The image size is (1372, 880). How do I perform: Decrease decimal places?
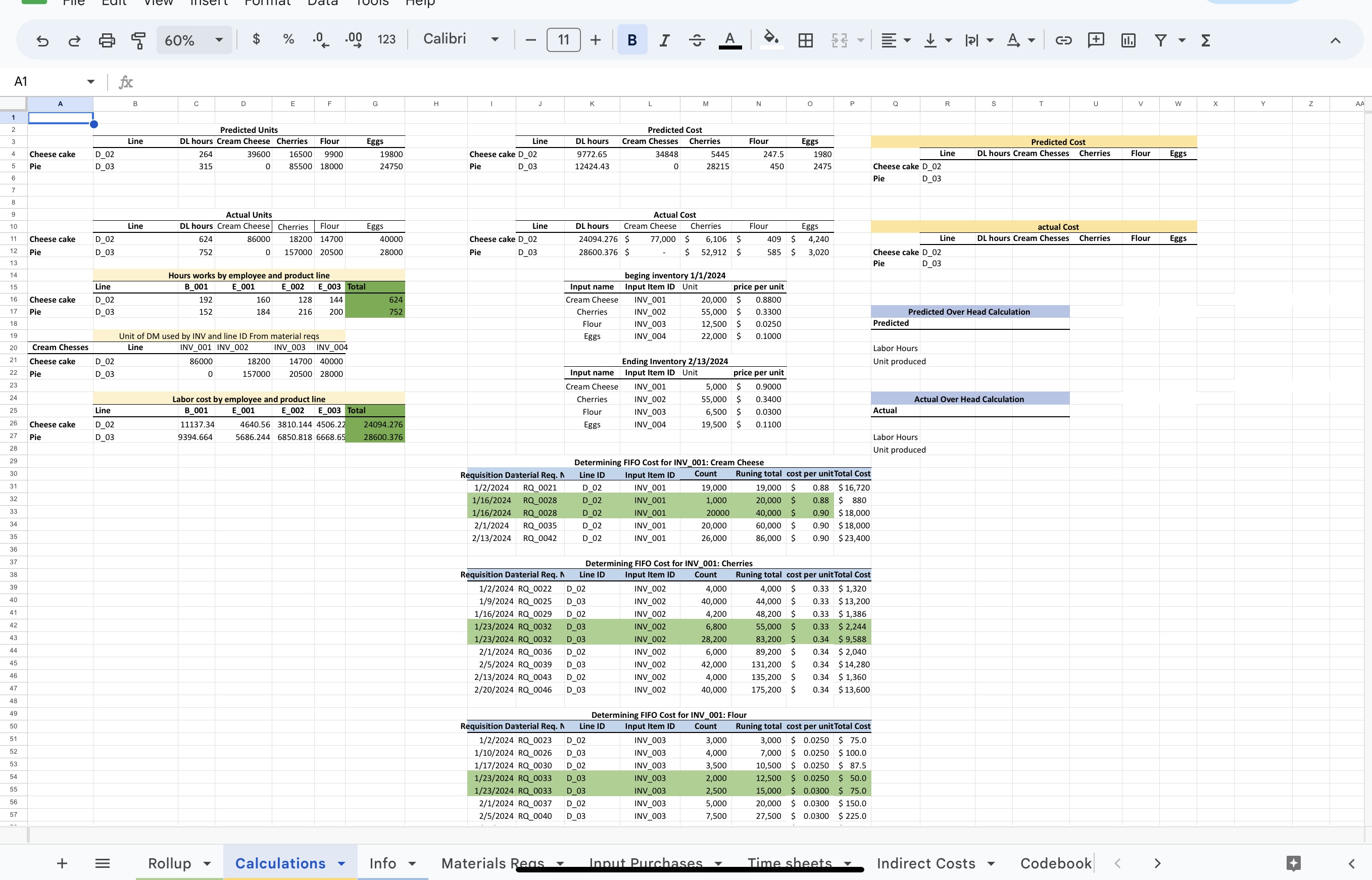(321, 40)
